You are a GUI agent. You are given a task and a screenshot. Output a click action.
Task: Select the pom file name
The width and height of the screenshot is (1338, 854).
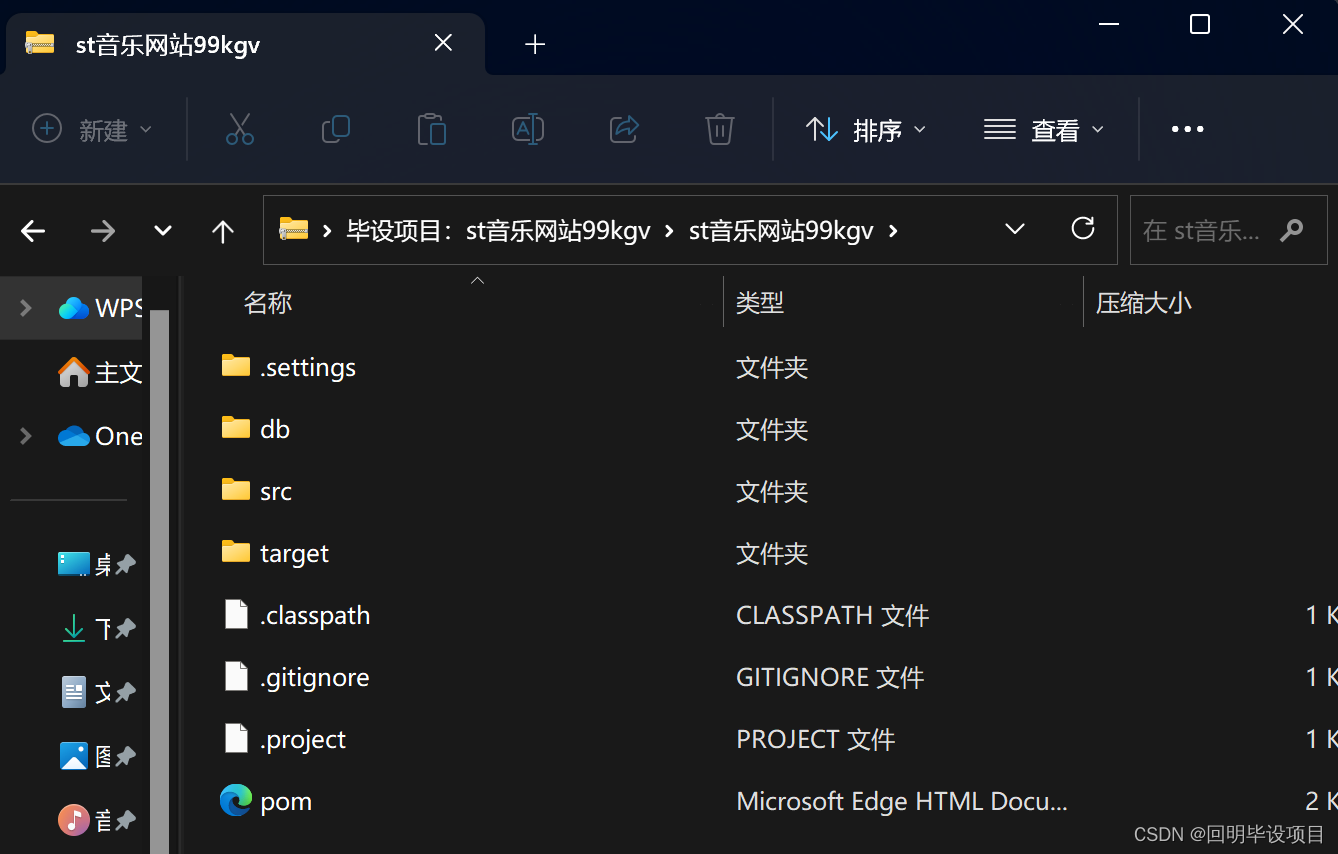click(x=286, y=801)
